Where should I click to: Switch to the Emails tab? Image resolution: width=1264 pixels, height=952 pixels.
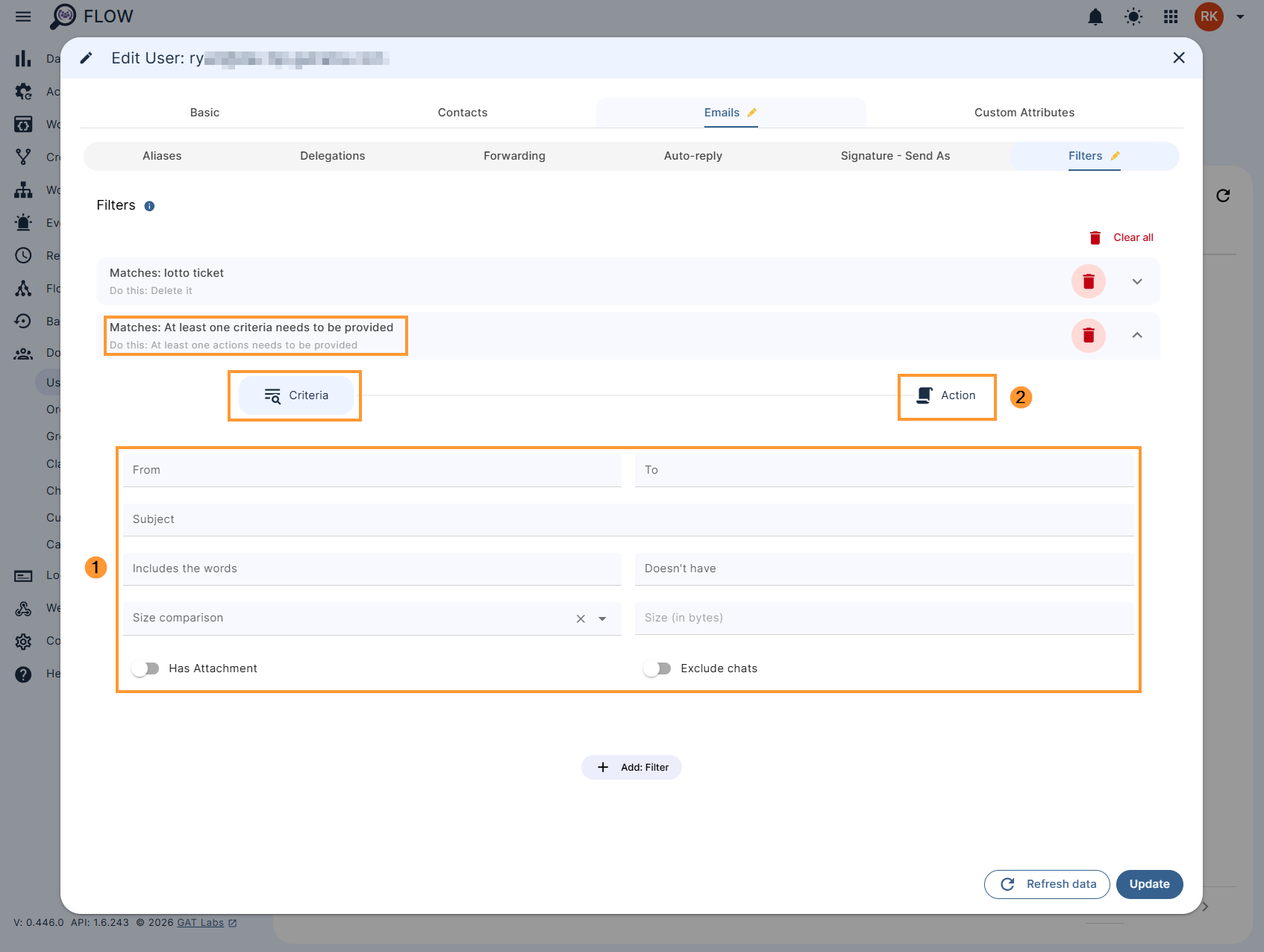click(x=731, y=113)
